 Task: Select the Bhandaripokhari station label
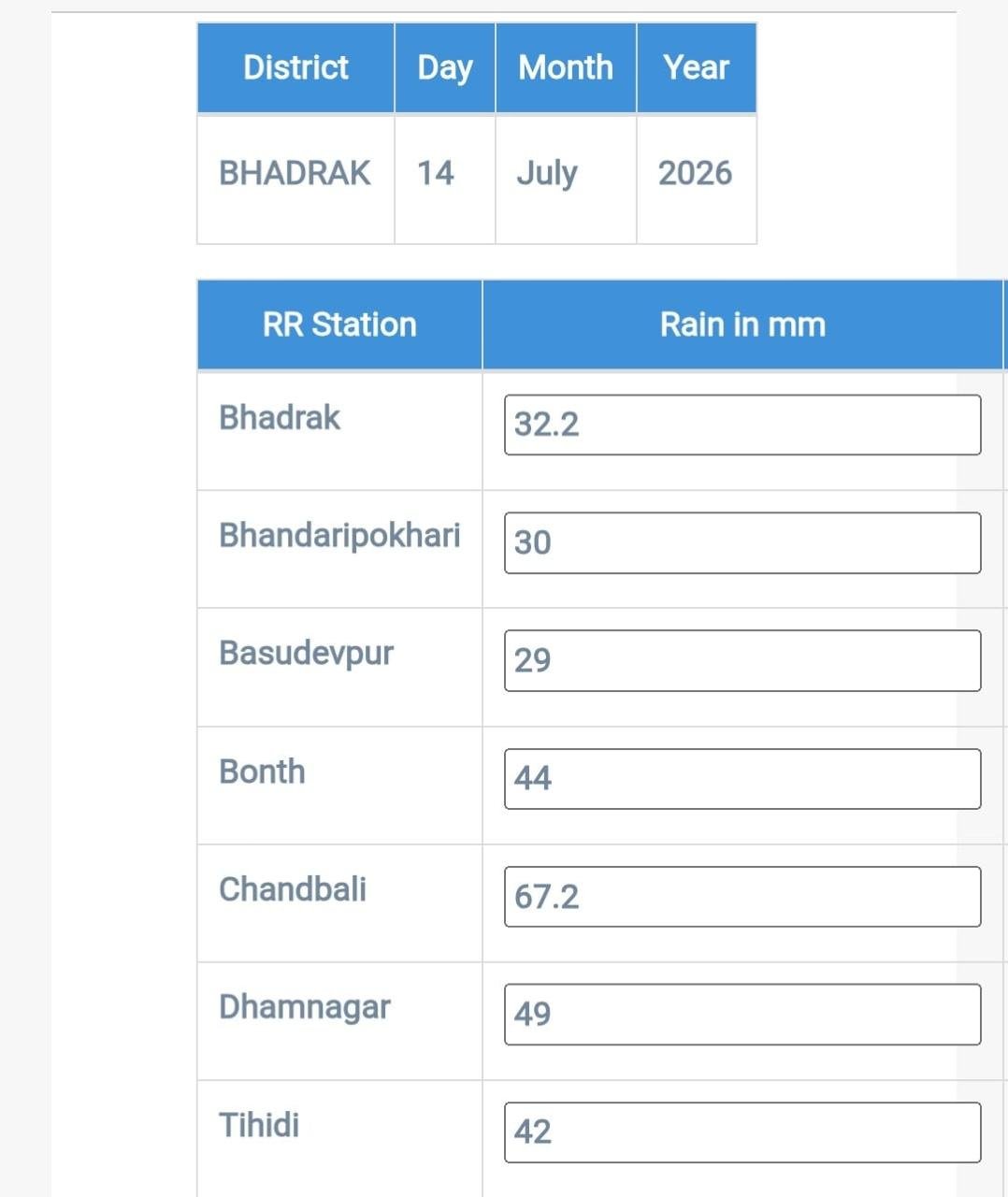[x=339, y=536]
